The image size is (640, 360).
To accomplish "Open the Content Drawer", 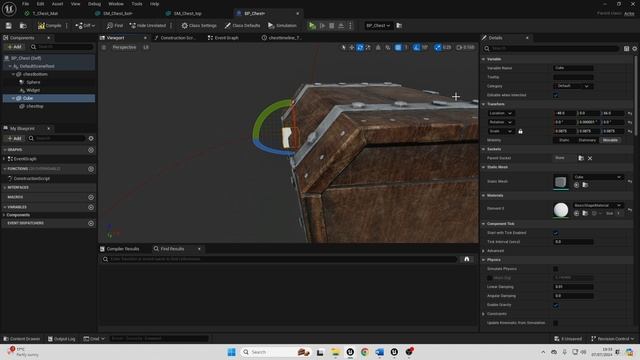I will [x=22, y=339].
